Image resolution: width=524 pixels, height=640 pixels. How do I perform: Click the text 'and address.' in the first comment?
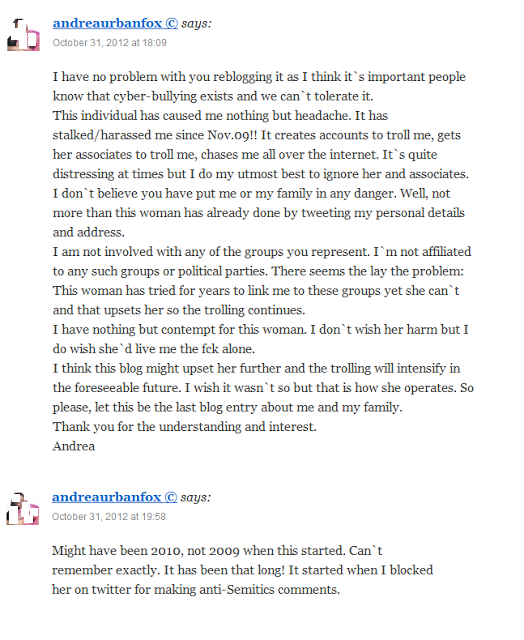tap(89, 232)
